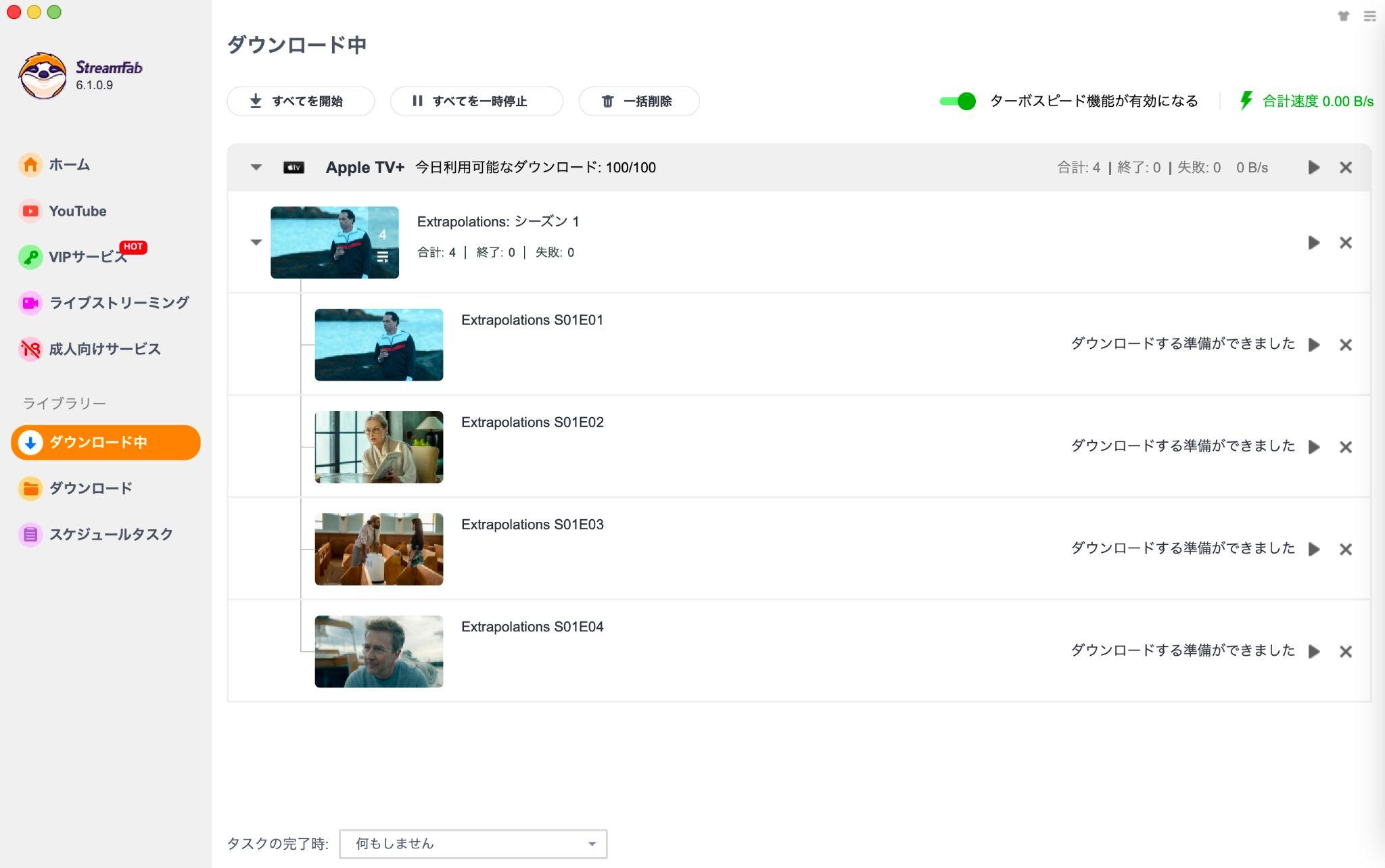Start download of Extrapolations S01E02
The image size is (1385, 868).
coord(1313,447)
